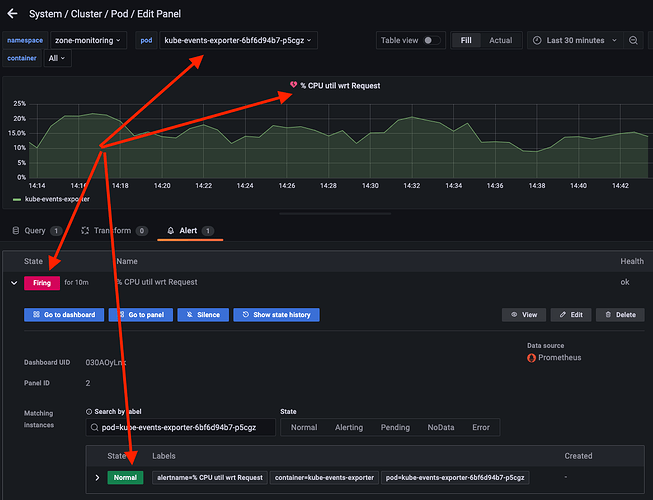Viewport: 653px width, 500px height.
Task: Click Show state history button
Action: coord(277,315)
